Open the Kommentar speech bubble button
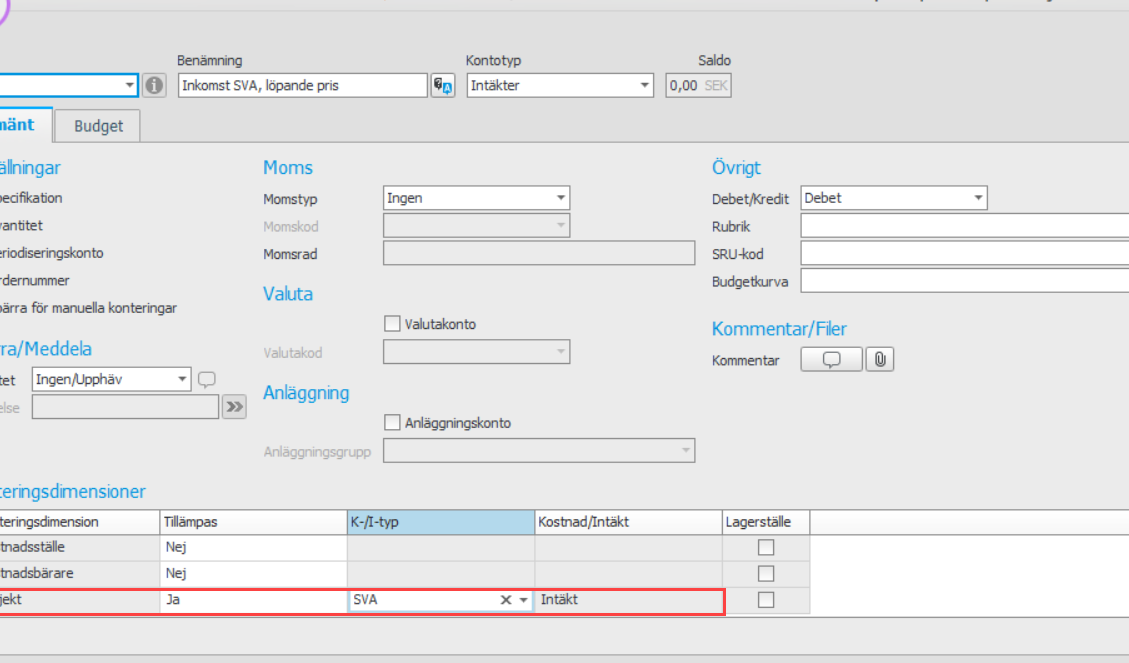Screen dimensions: 1129x663 [831, 359]
